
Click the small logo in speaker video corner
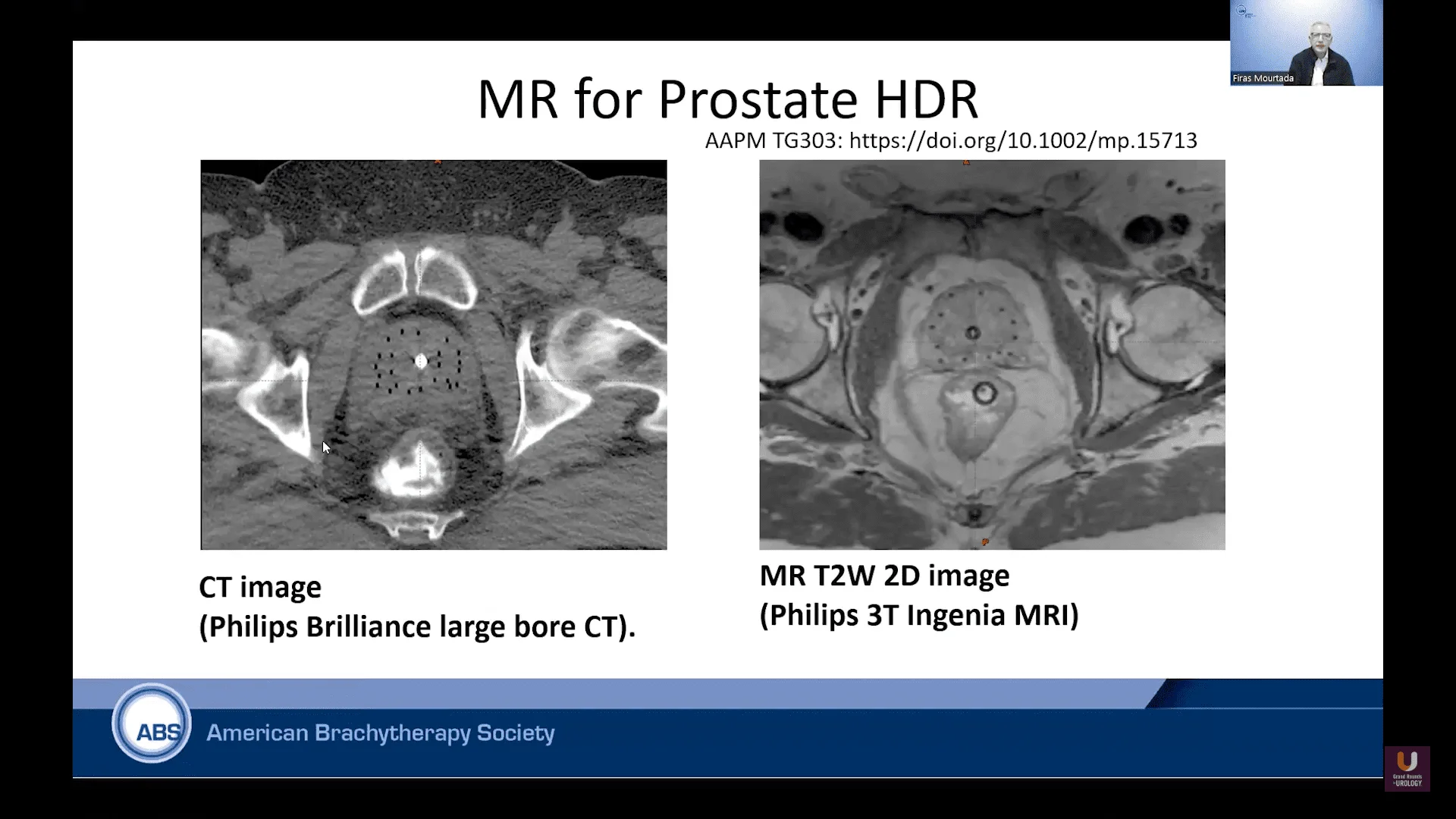(x=1241, y=11)
